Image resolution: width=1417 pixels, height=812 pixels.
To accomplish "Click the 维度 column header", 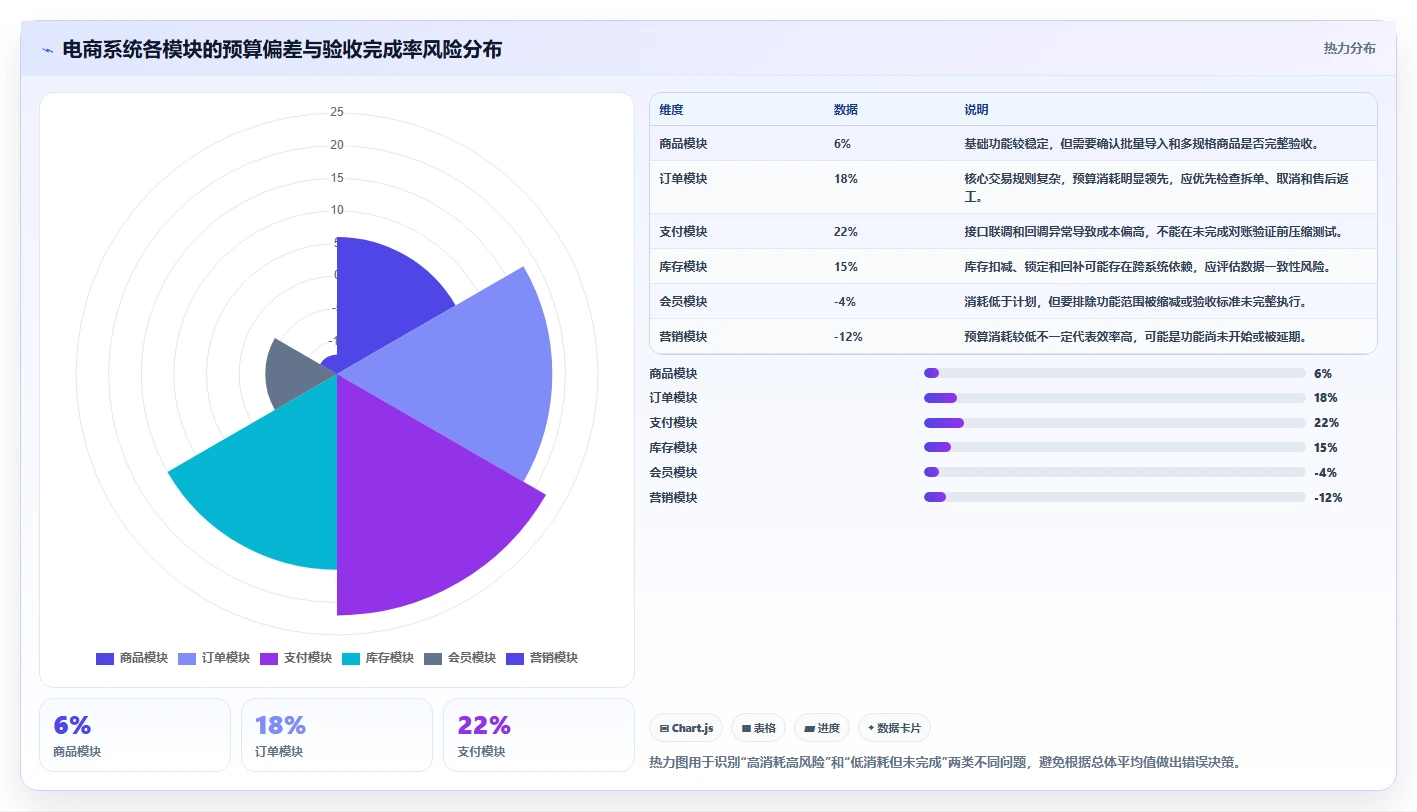I will 672,110.
